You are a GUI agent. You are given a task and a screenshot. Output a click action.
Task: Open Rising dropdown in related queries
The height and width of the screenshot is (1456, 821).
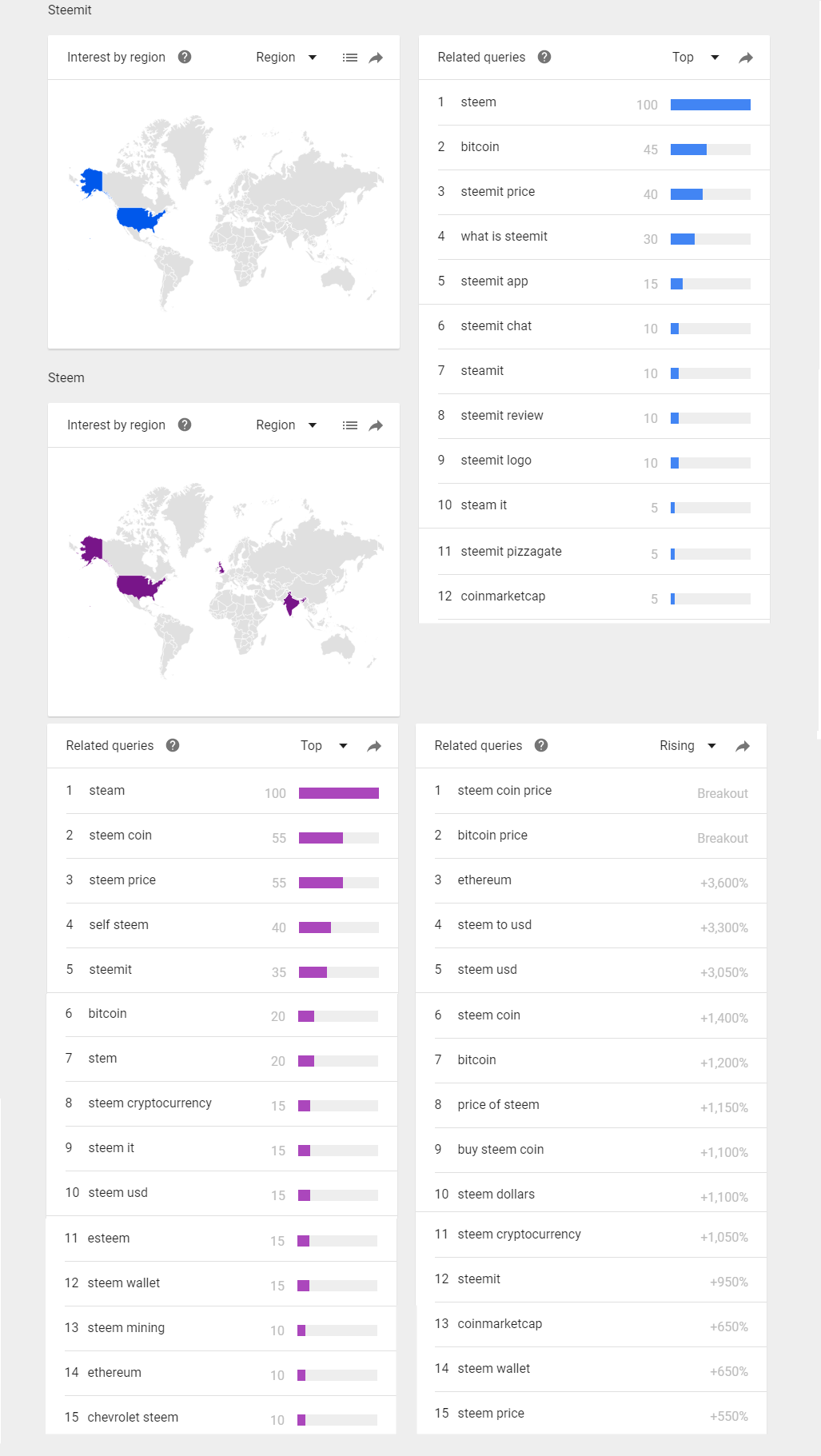coord(687,746)
